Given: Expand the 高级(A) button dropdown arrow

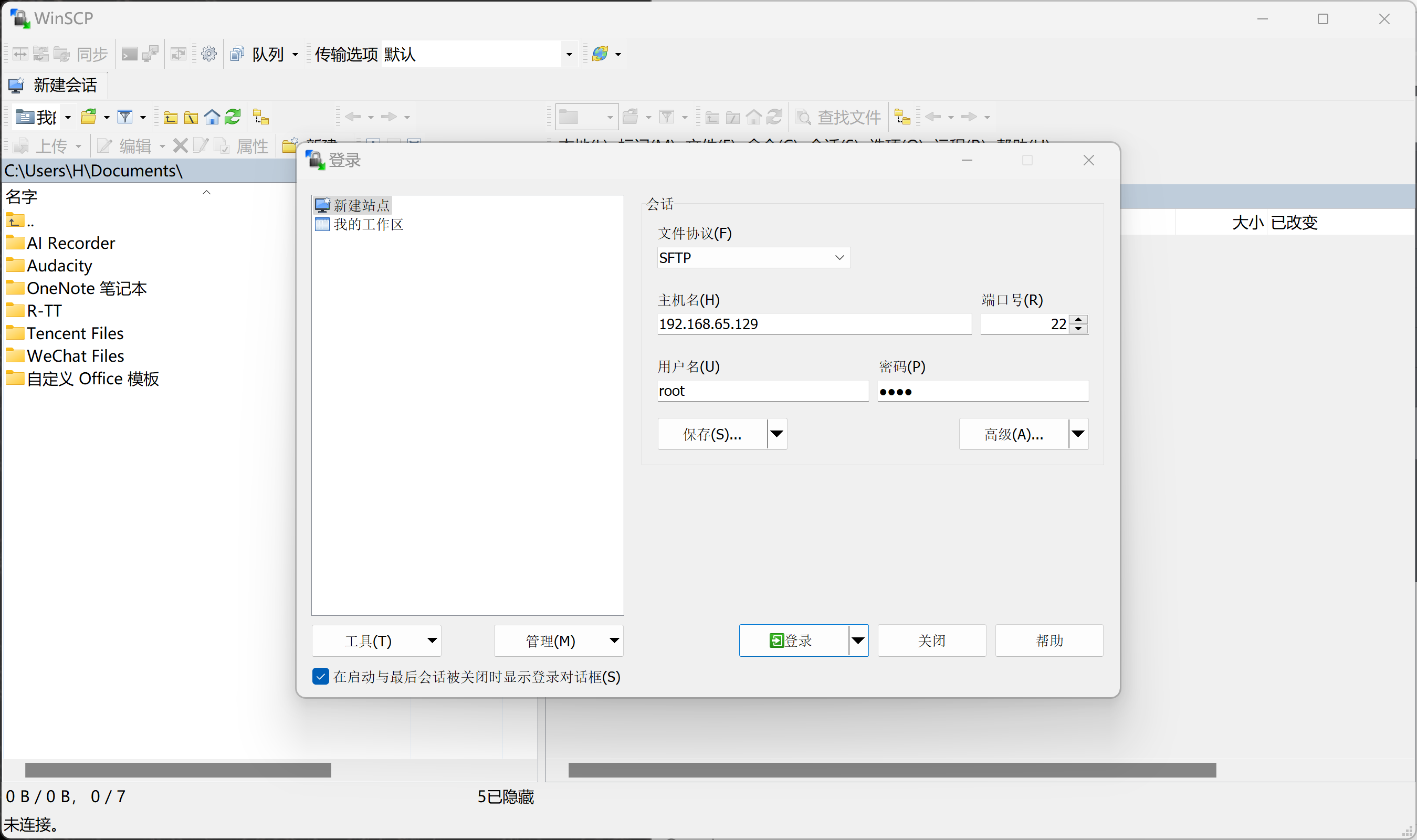Looking at the screenshot, I should (1078, 434).
